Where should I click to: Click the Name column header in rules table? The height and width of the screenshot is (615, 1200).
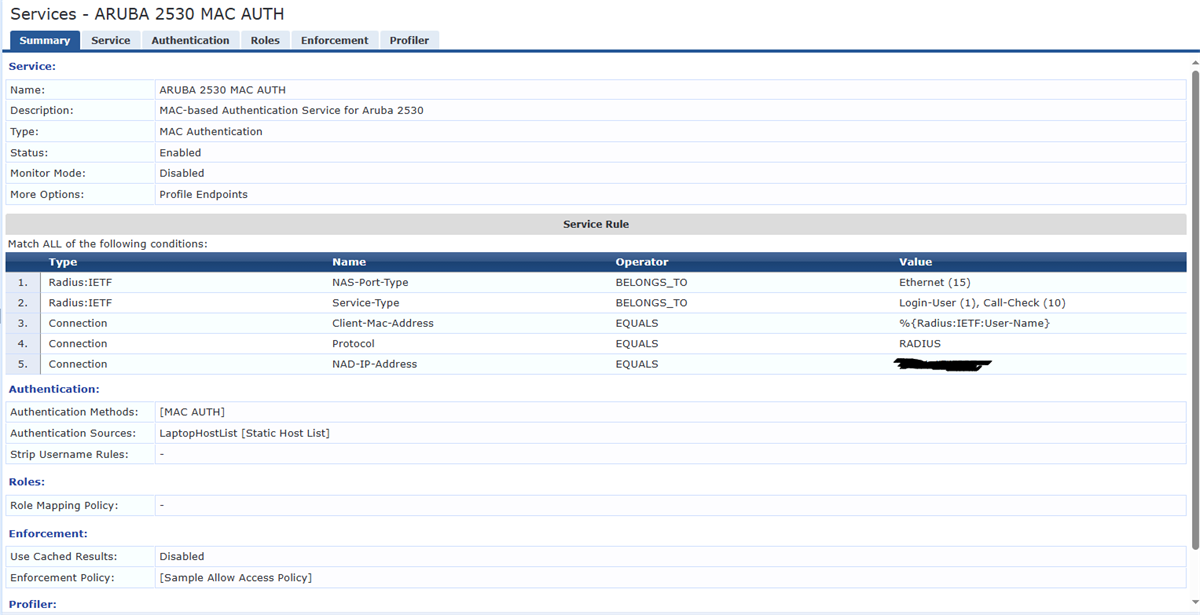349,262
